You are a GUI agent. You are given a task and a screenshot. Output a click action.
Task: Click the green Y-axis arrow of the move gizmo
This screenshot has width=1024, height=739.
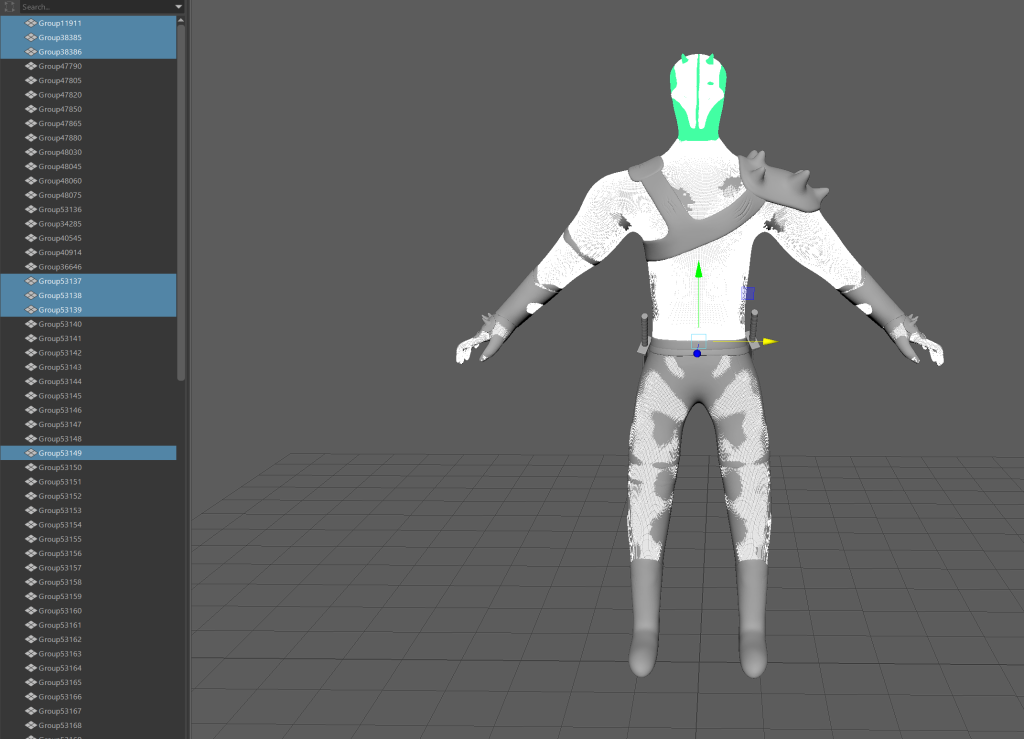699,270
